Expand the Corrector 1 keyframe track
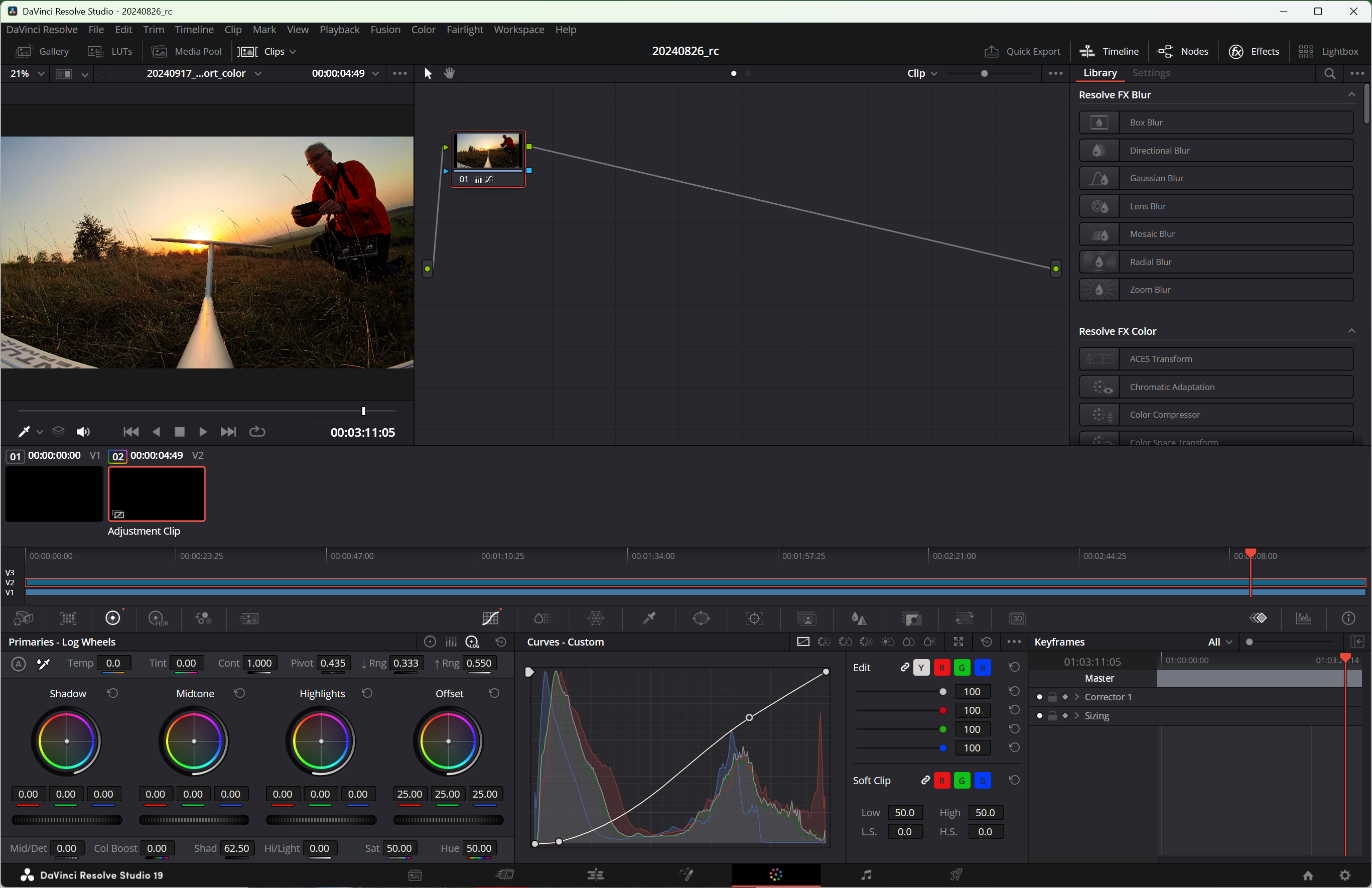 pos(1076,697)
